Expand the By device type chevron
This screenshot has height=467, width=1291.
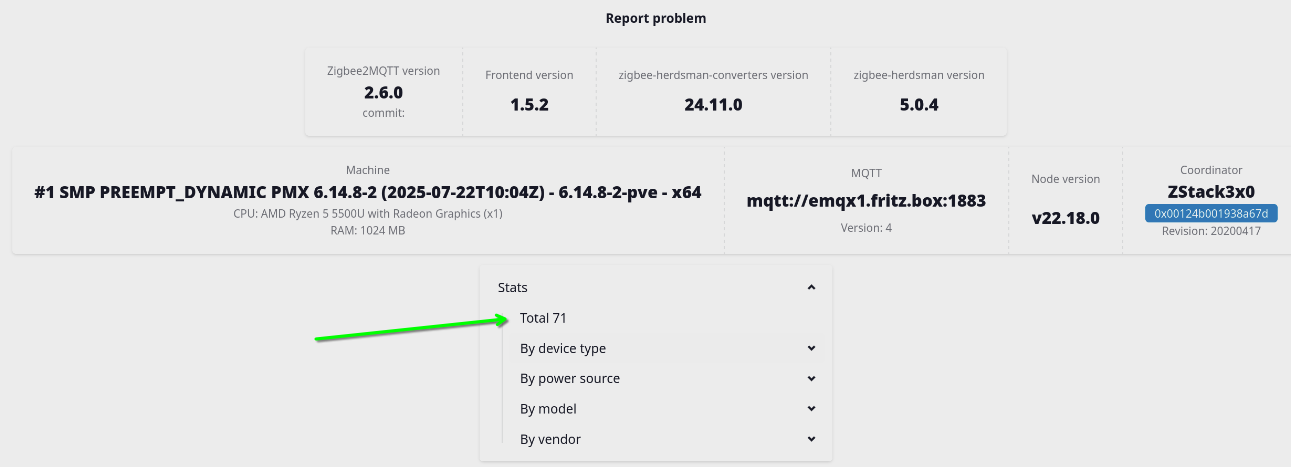pos(811,349)
